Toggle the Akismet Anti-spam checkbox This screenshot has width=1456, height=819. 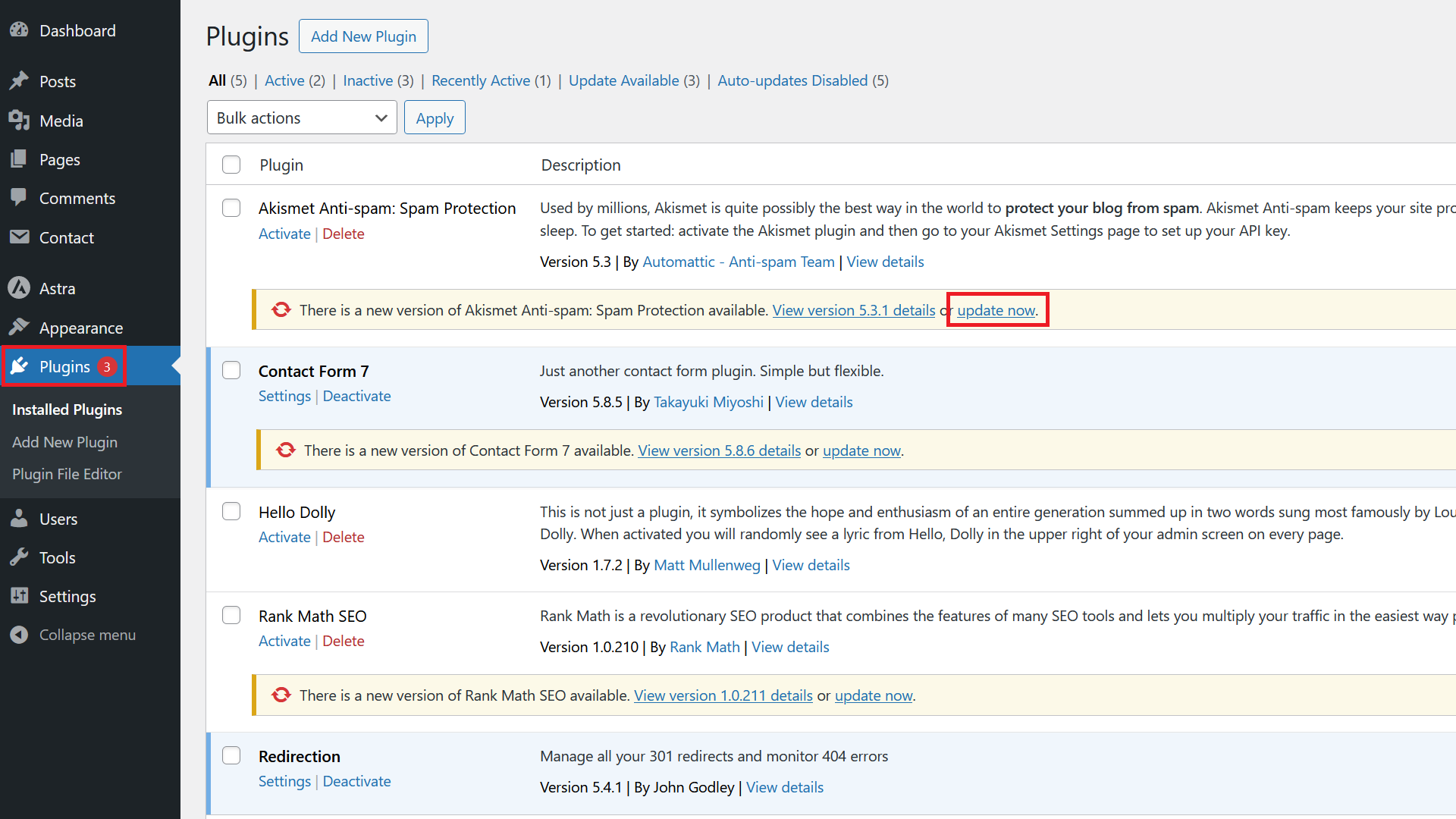point(231,208)
